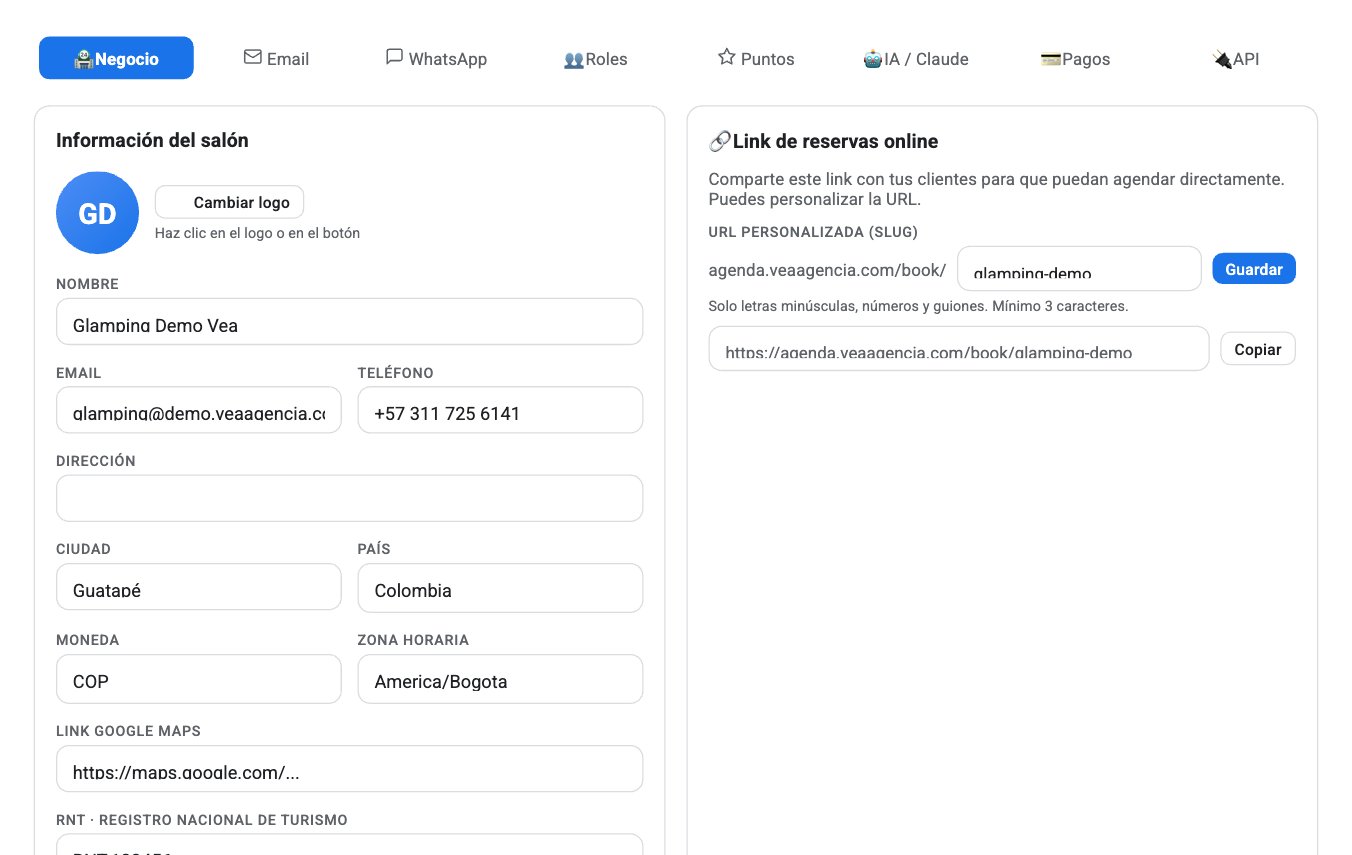Click the "Link de reservas online" heading
Viewport: 1352px width, 855px height.
[823, 141]
